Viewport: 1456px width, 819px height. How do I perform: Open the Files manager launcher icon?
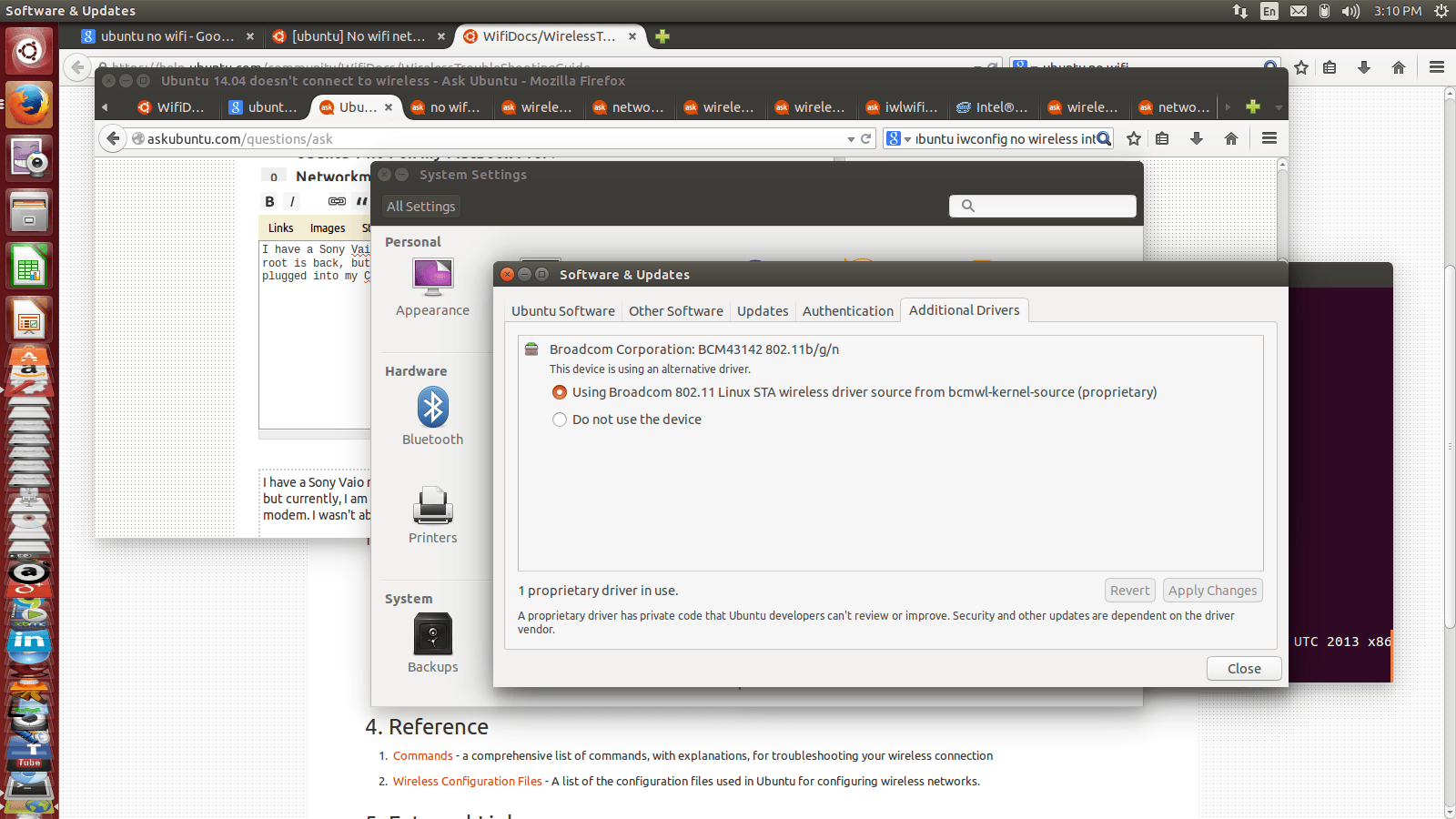point(29,211)
